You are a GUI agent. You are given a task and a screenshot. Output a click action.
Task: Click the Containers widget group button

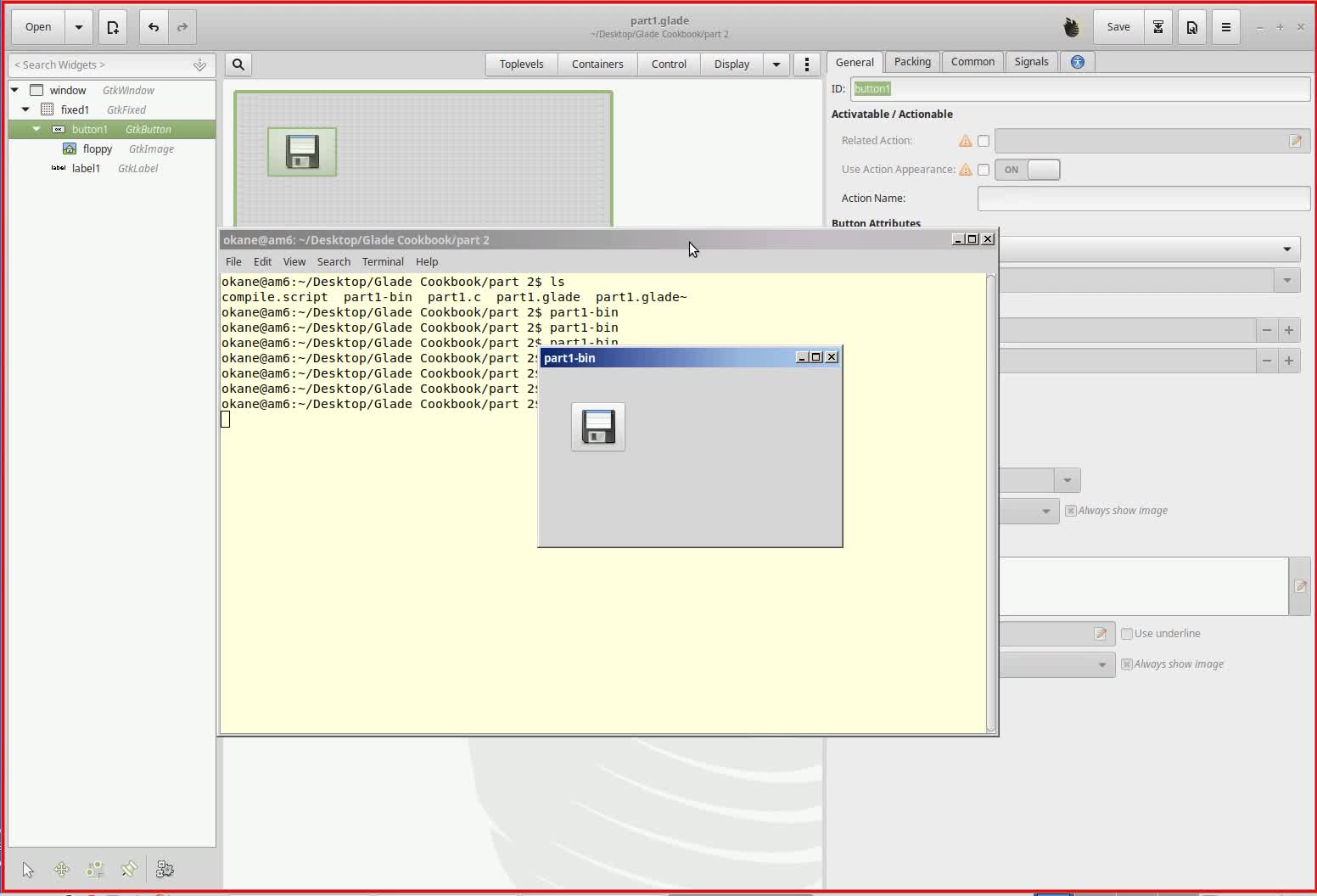(597, 64)
